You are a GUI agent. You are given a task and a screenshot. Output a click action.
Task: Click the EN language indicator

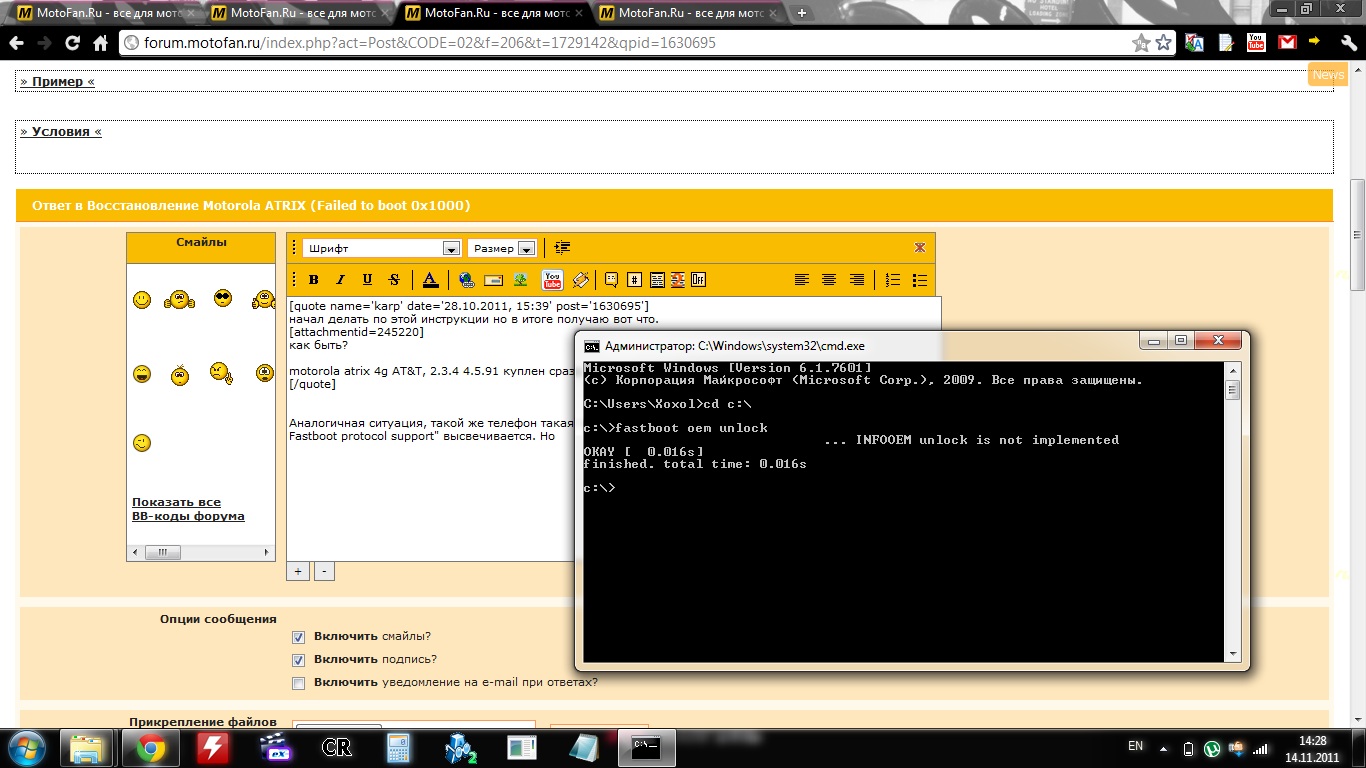(1135, 746)
